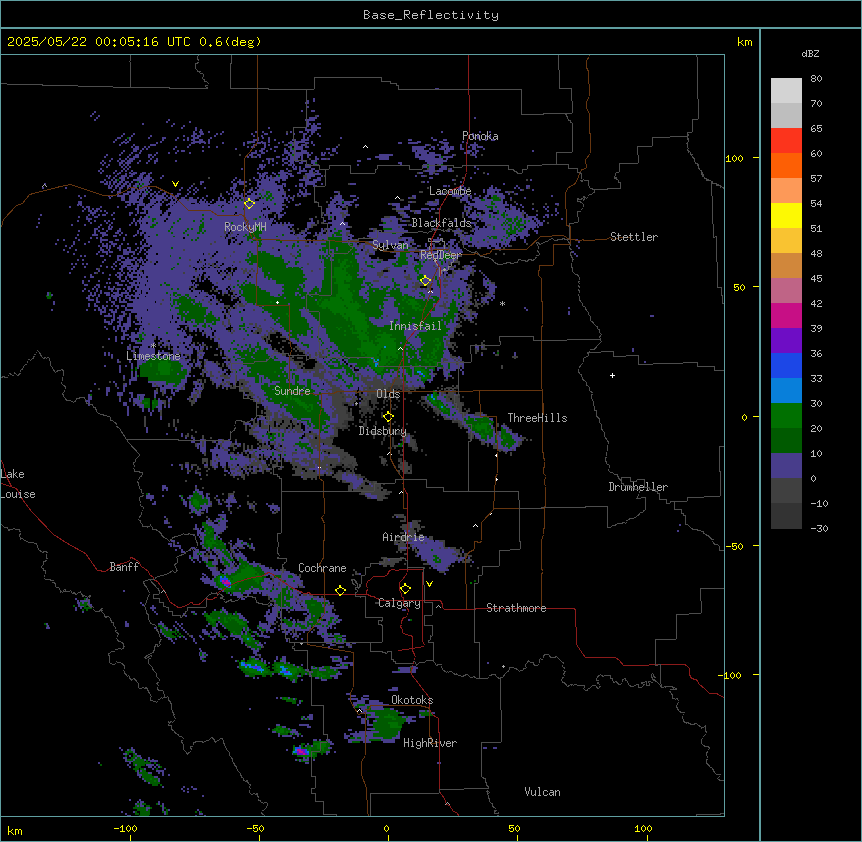Click the ThreeHills label
The width and height of the screenshot is (862, 842).
pos(537,418)
